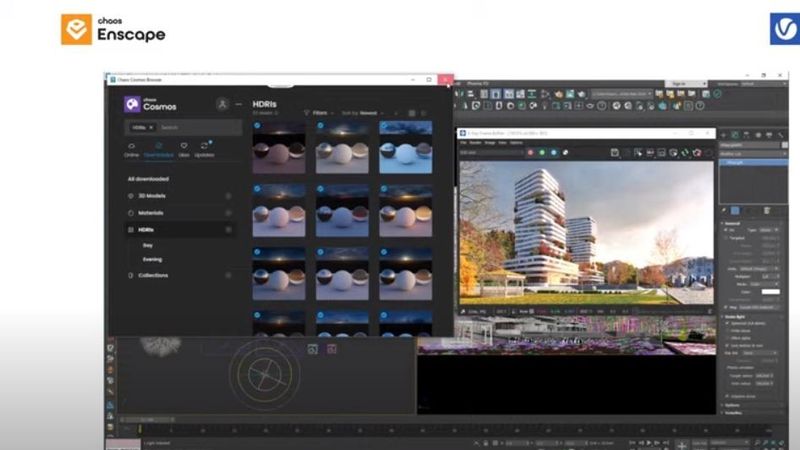Toggle downloaded check on blue sky HDRI thumbnail

384,126
